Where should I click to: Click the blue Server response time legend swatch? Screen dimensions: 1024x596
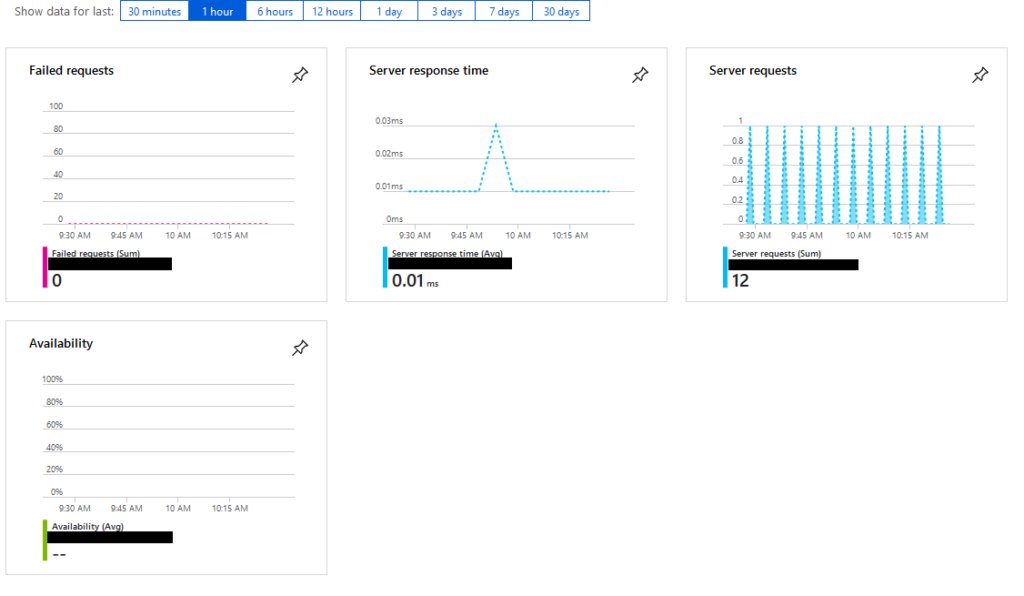coord(385,267)
